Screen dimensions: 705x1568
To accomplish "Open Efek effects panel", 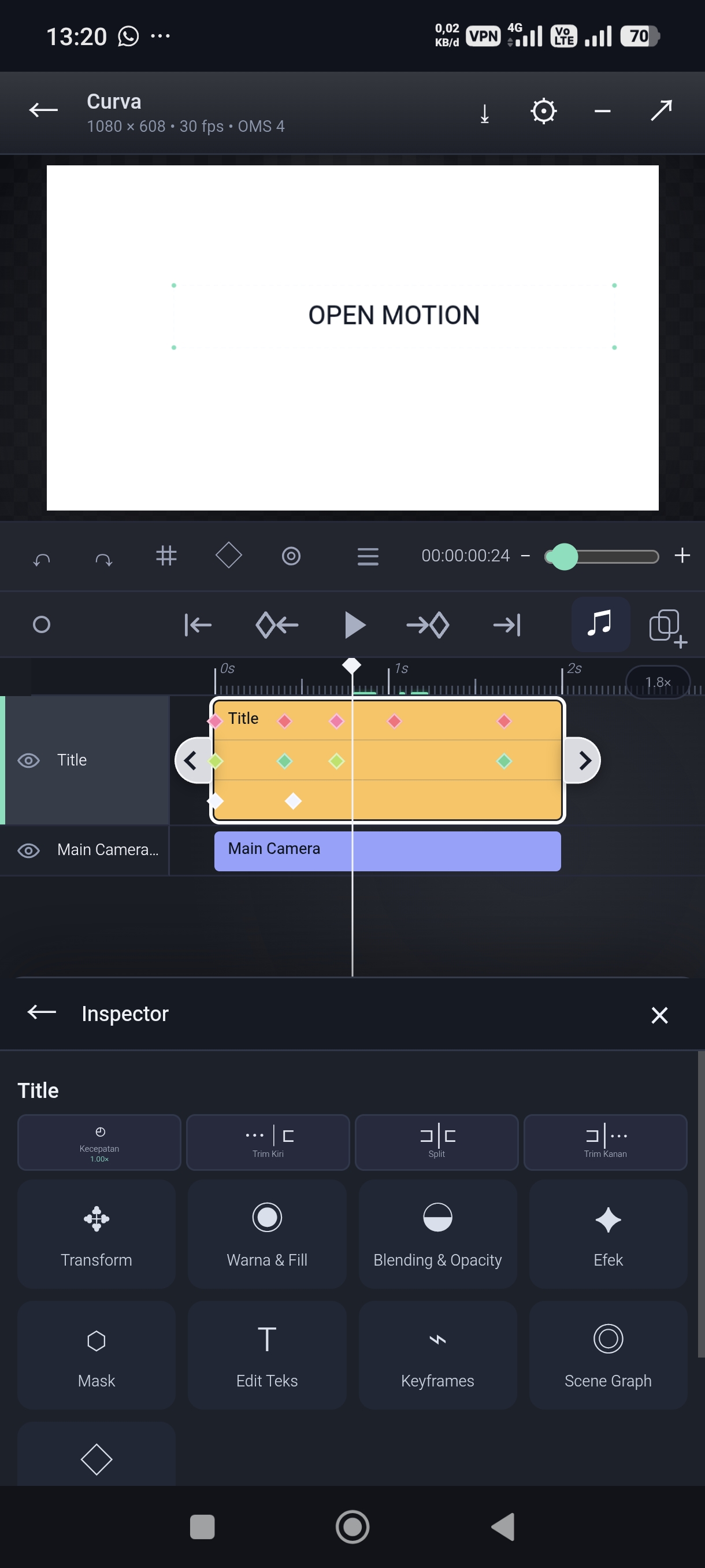I will point(608,1234).
